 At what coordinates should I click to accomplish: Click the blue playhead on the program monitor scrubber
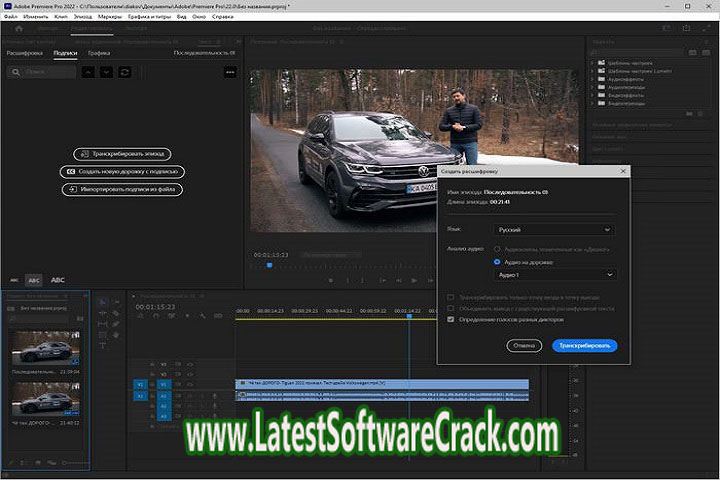[x=269, y=265]
